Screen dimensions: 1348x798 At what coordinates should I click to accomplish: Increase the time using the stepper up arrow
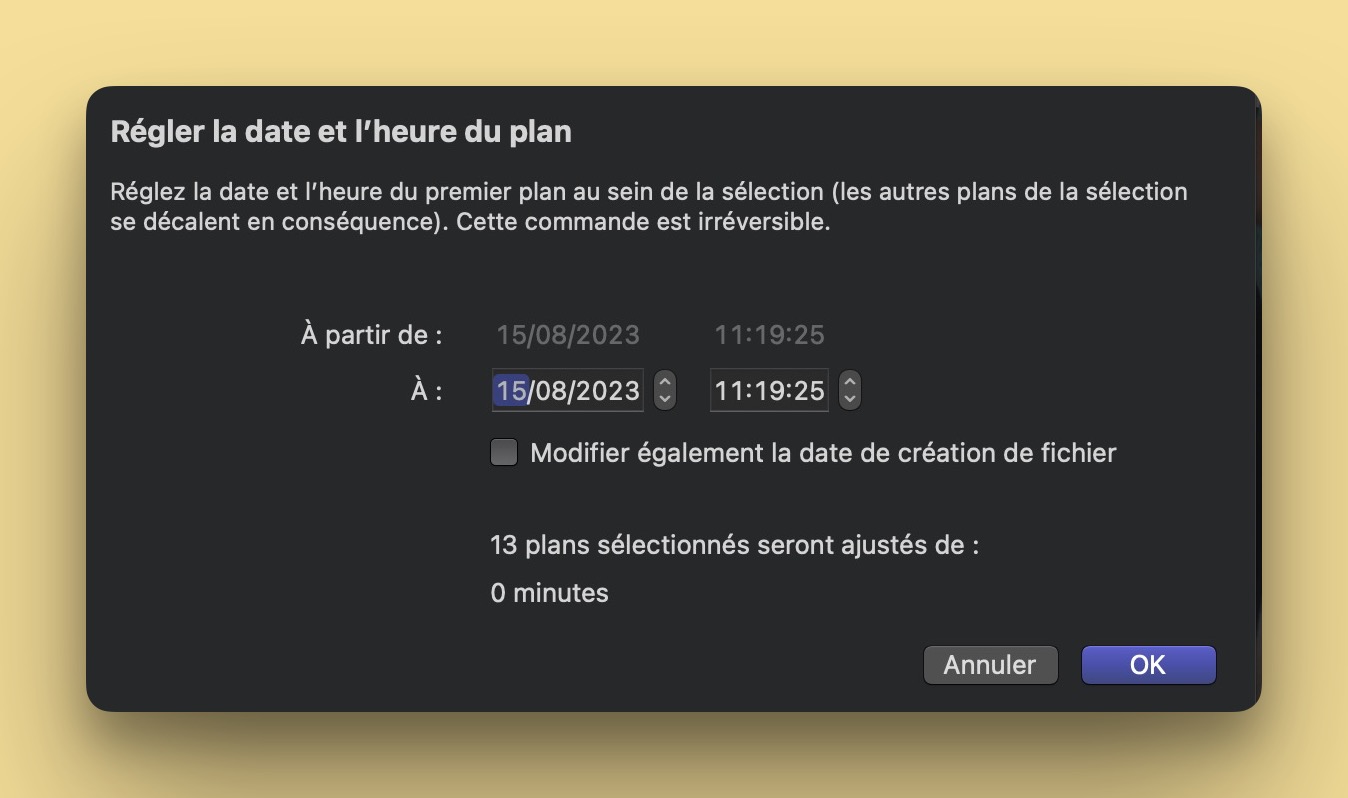click(849, 381)
